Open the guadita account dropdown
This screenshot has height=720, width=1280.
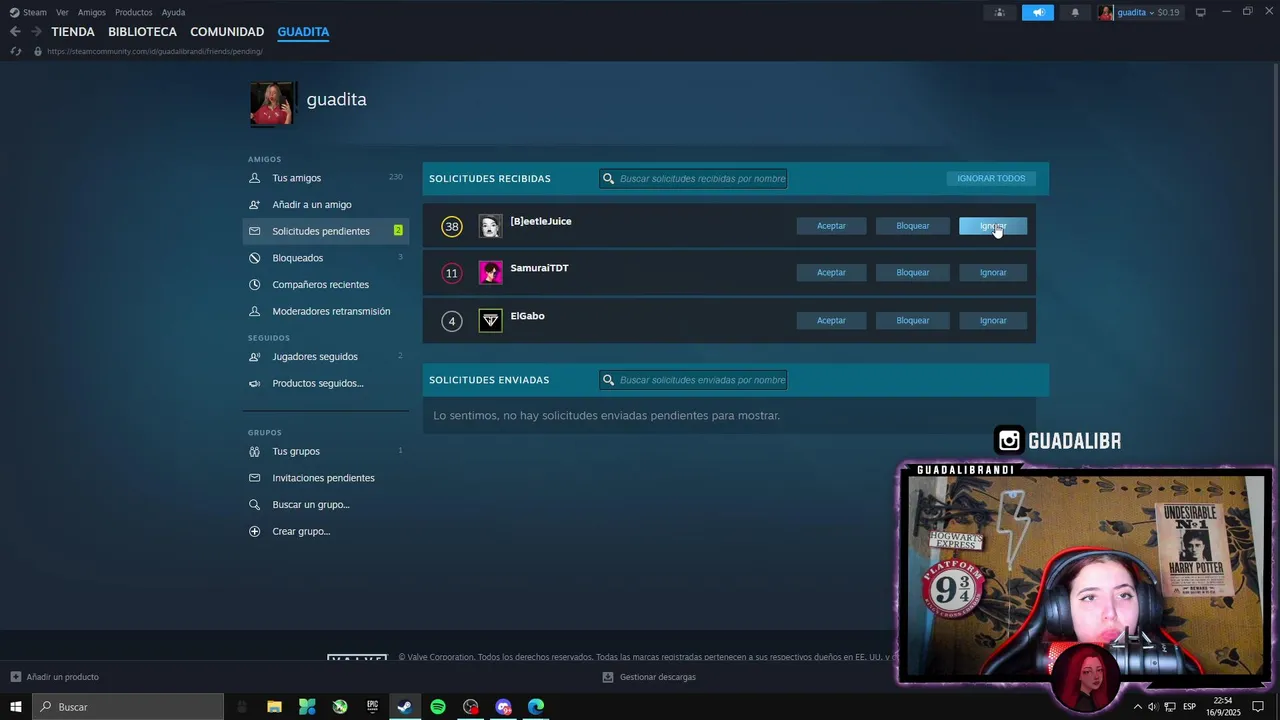(x=1139, y=12)
